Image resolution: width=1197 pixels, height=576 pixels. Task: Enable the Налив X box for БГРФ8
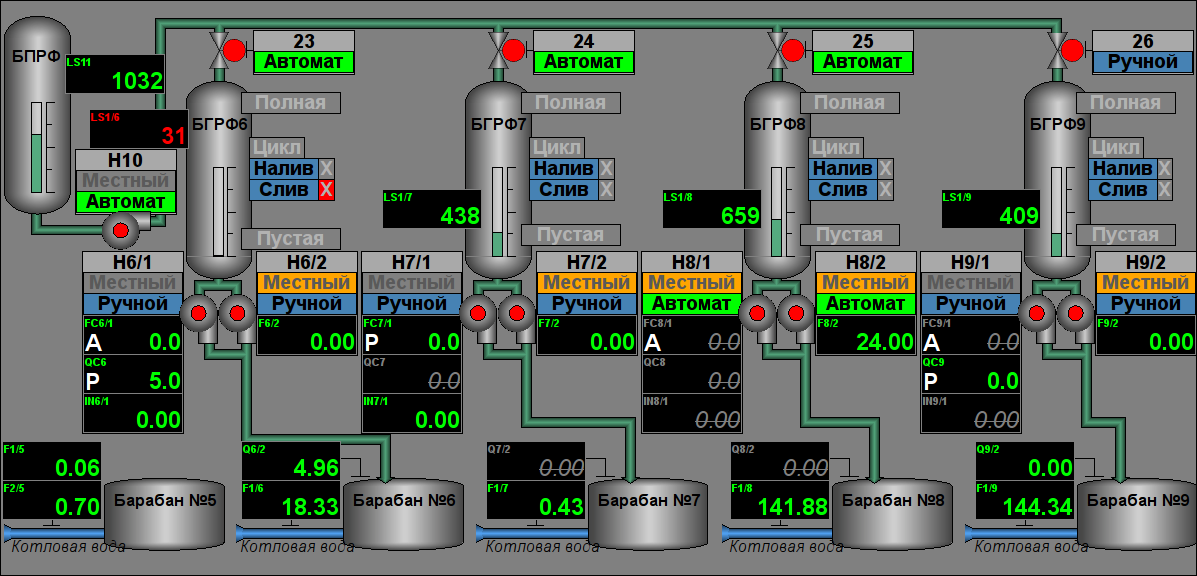pyautogui.click(x=885, y=169)
